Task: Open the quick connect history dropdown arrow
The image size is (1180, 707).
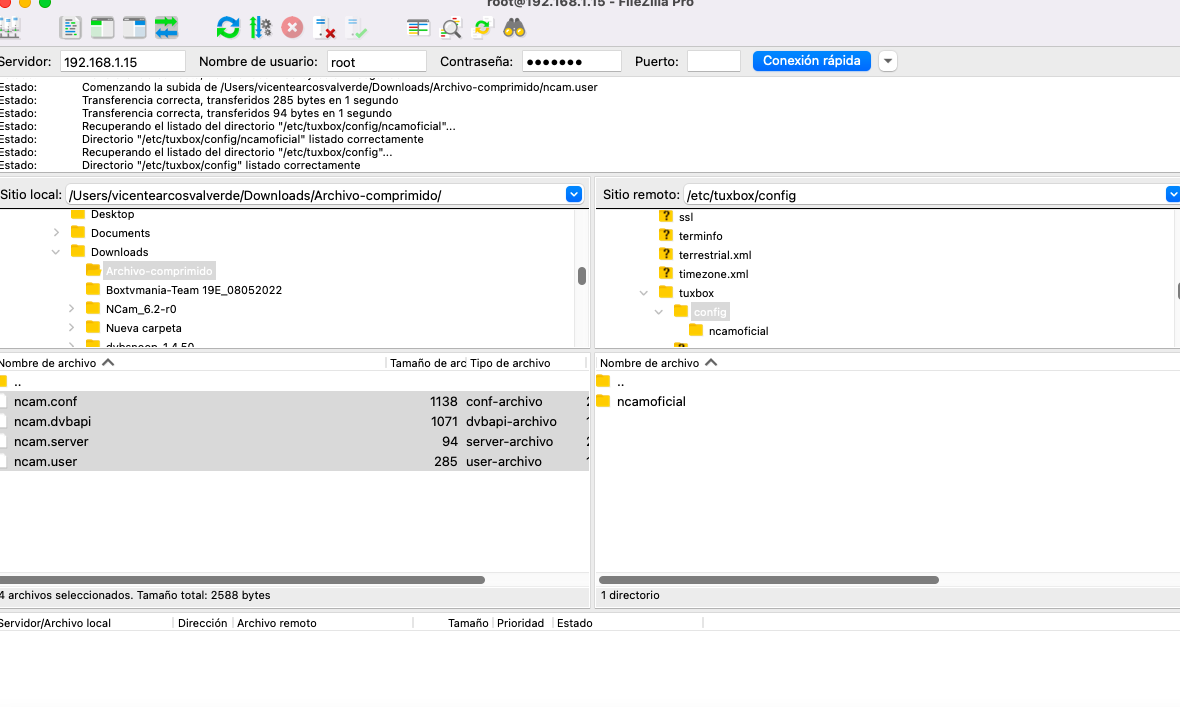Action: tap(888, 61)
